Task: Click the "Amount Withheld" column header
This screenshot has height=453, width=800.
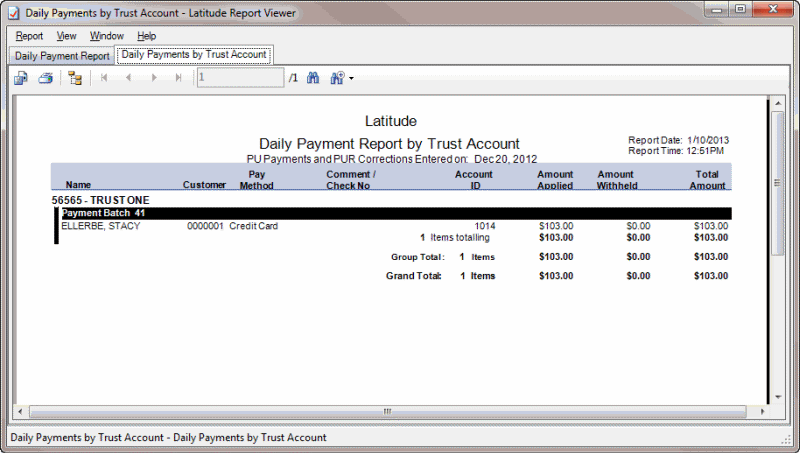Action: coord(616,180)
